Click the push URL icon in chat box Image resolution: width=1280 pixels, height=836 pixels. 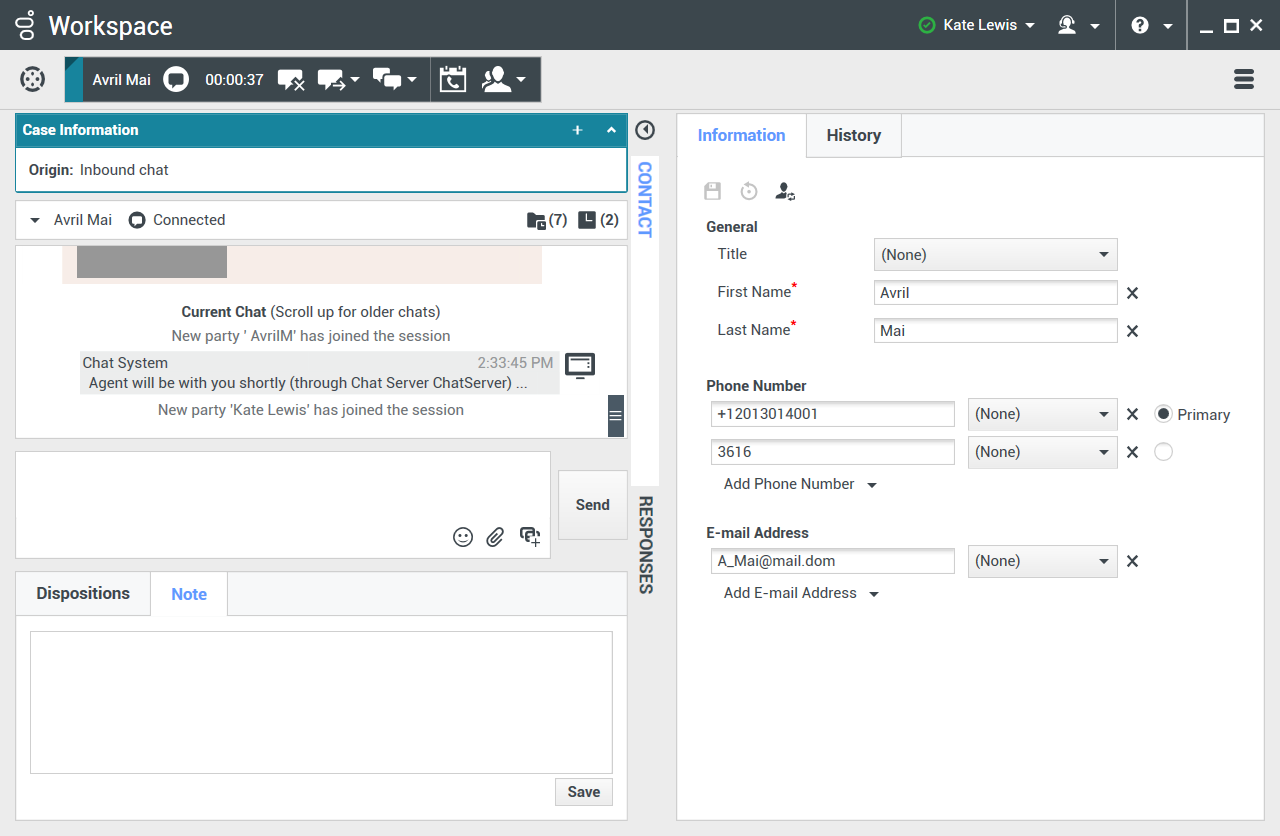tap(529, 537)
